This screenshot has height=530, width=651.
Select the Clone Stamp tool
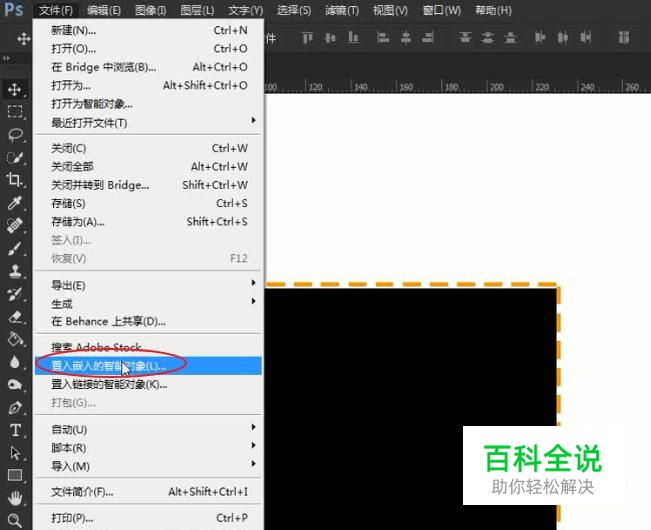(x=15, y=271)
